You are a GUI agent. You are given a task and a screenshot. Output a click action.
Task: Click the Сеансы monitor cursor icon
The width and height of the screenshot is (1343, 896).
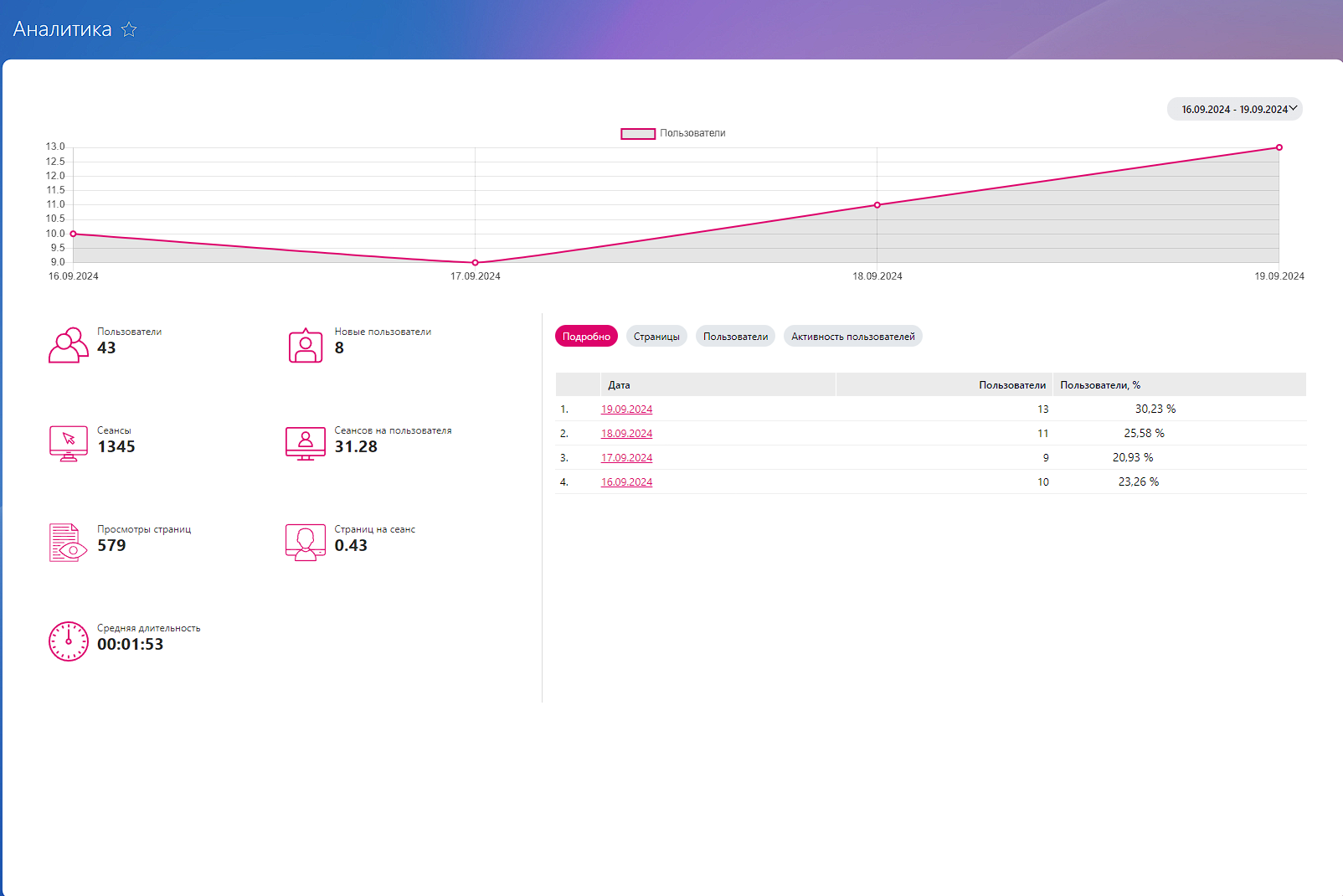68,444
